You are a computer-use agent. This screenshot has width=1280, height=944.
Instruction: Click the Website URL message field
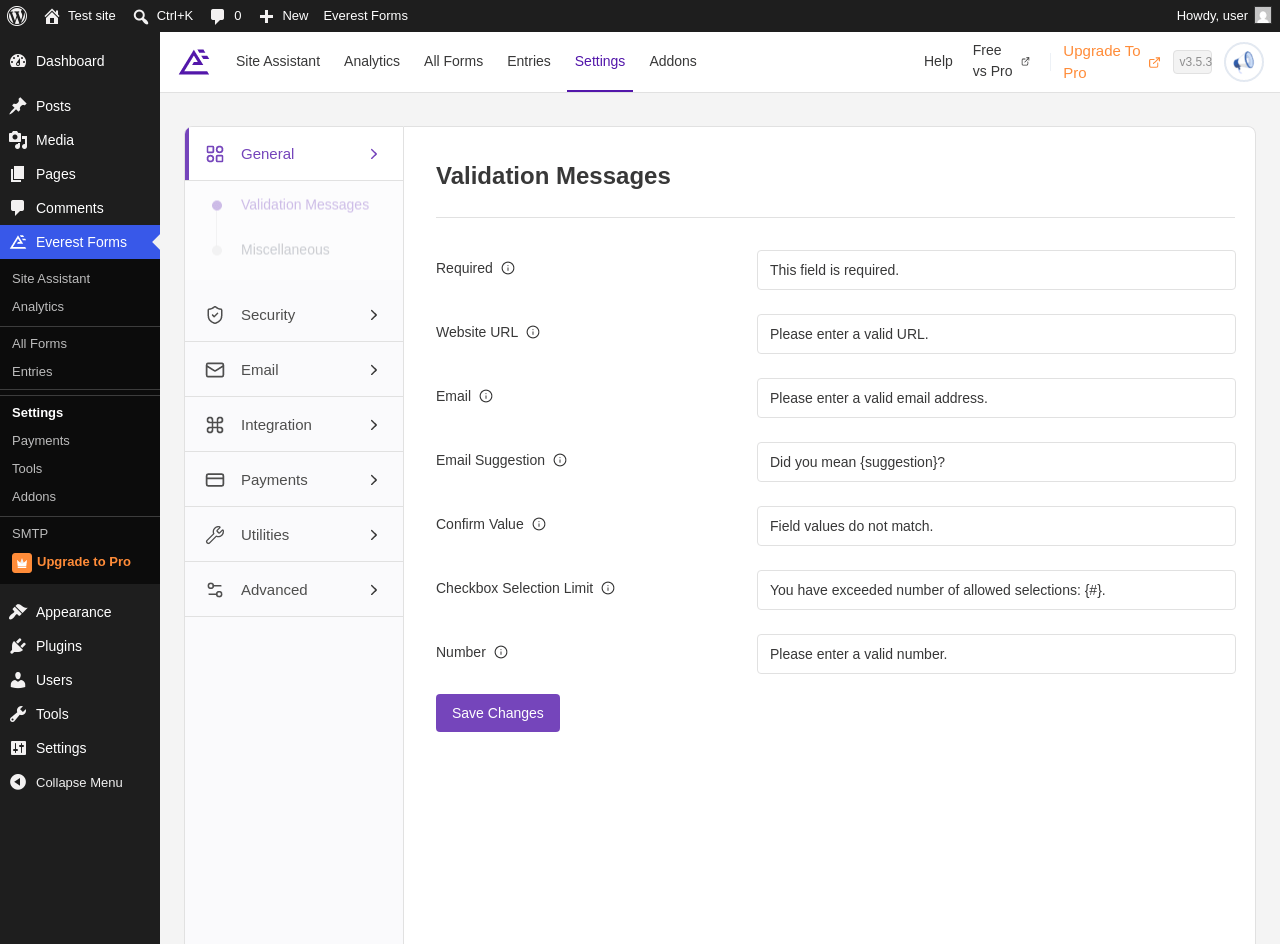[996, 334]
